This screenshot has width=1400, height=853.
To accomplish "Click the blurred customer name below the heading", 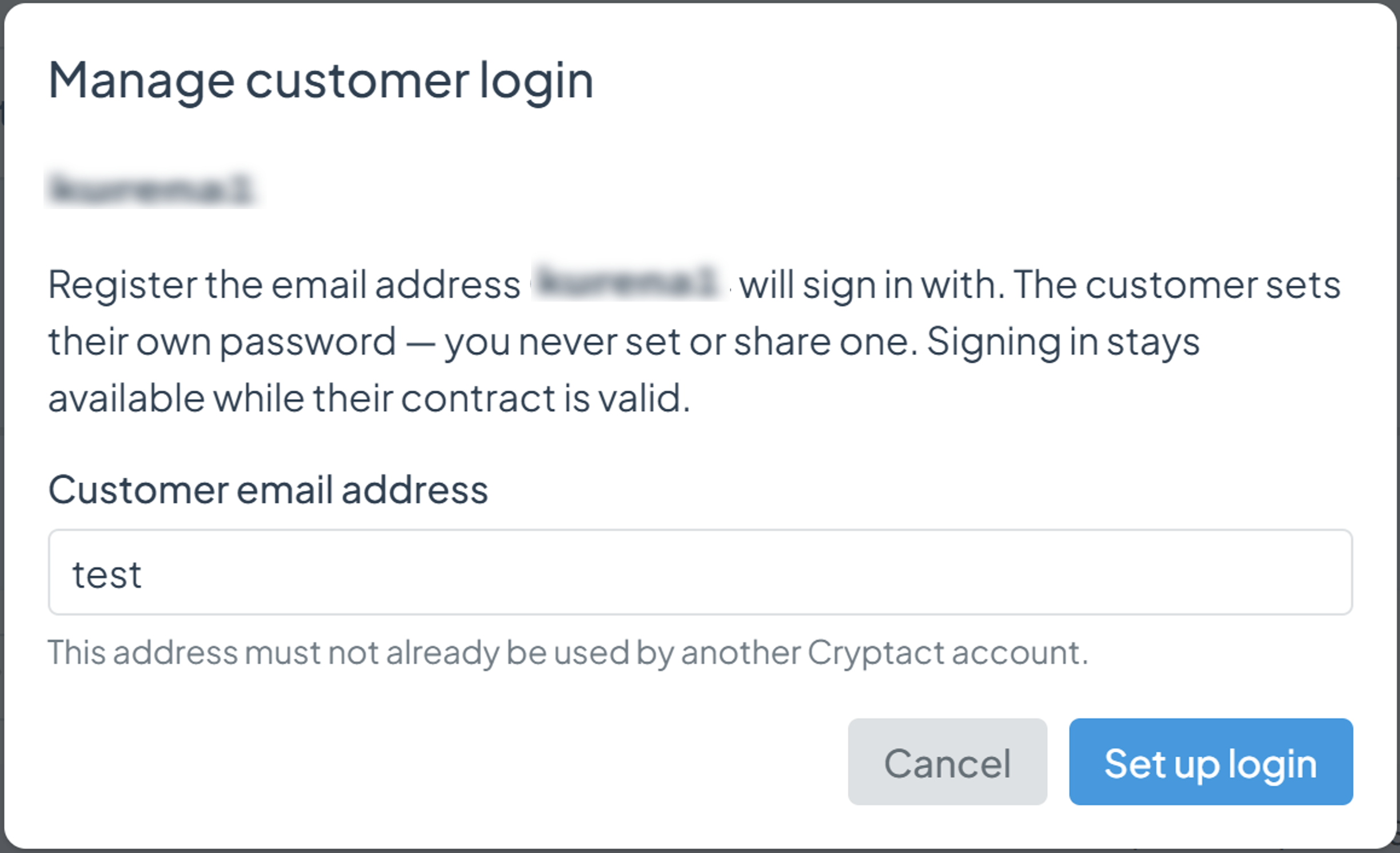I will (x=151, y=188).
